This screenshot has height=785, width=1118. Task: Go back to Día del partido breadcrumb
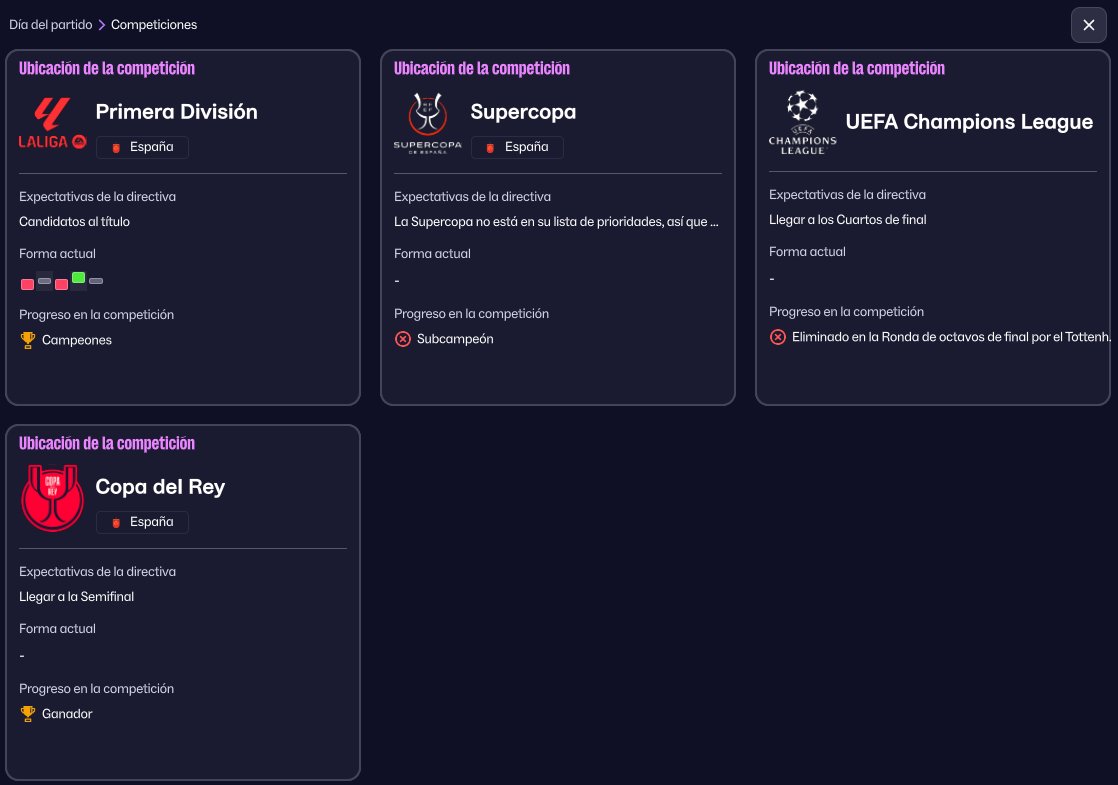[50, 25]
